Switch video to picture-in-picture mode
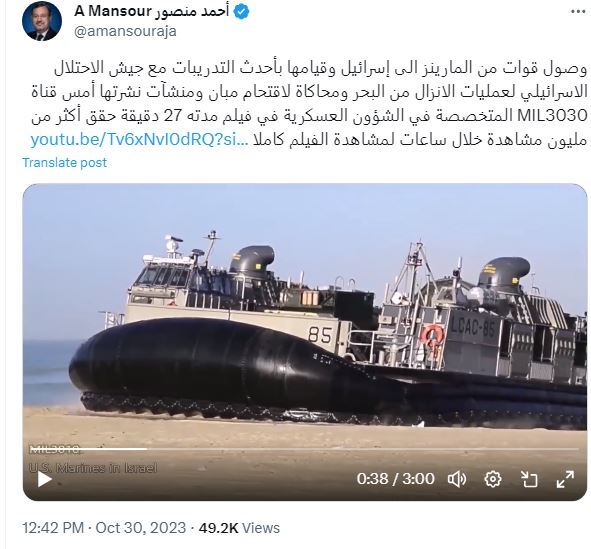This screenshot has width=591, height=549. 529,479
